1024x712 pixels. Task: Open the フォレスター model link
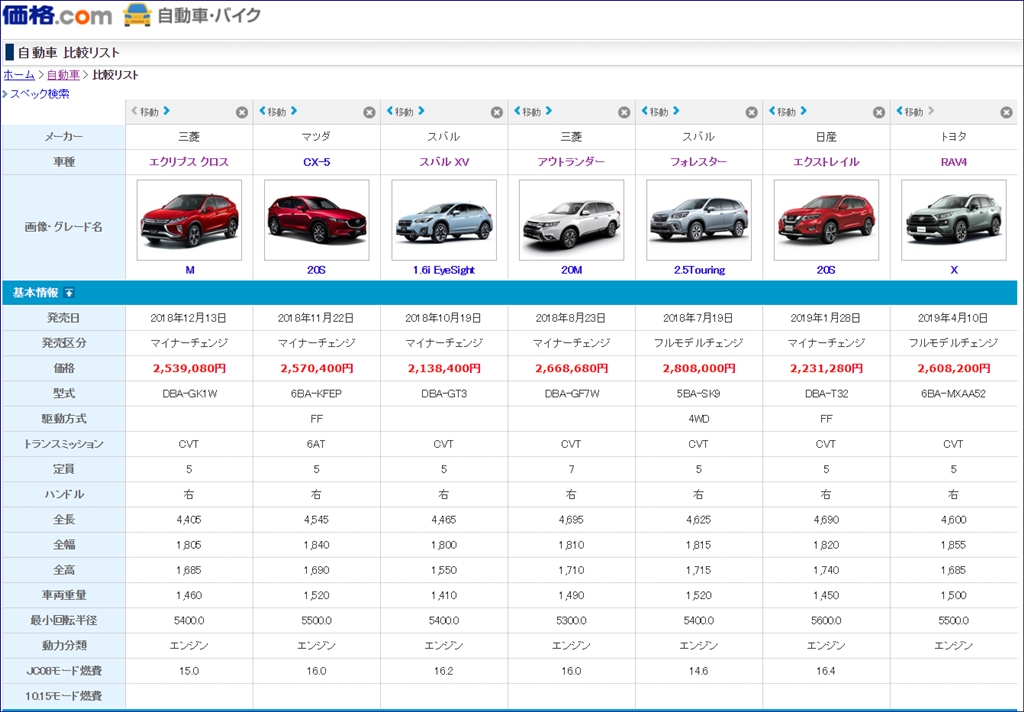(x=698, y=162)
